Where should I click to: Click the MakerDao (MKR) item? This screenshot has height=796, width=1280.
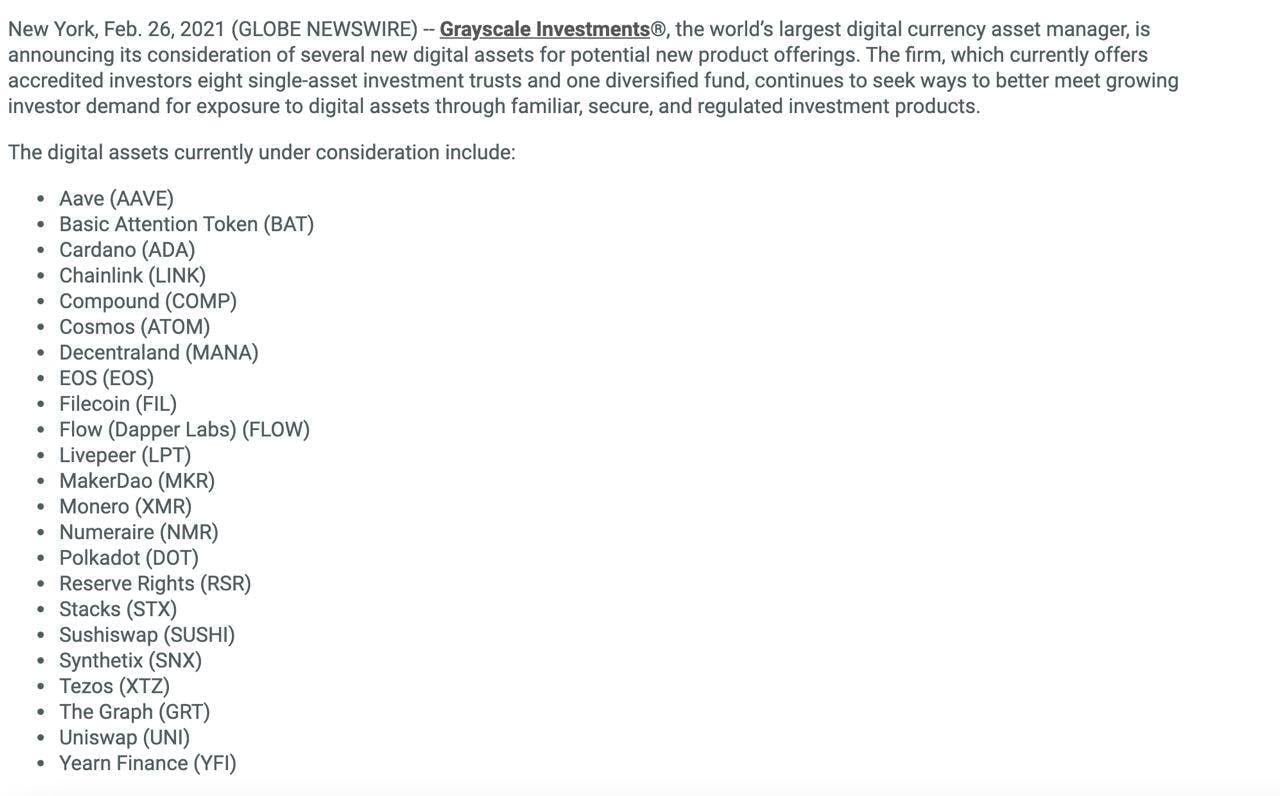137,481
